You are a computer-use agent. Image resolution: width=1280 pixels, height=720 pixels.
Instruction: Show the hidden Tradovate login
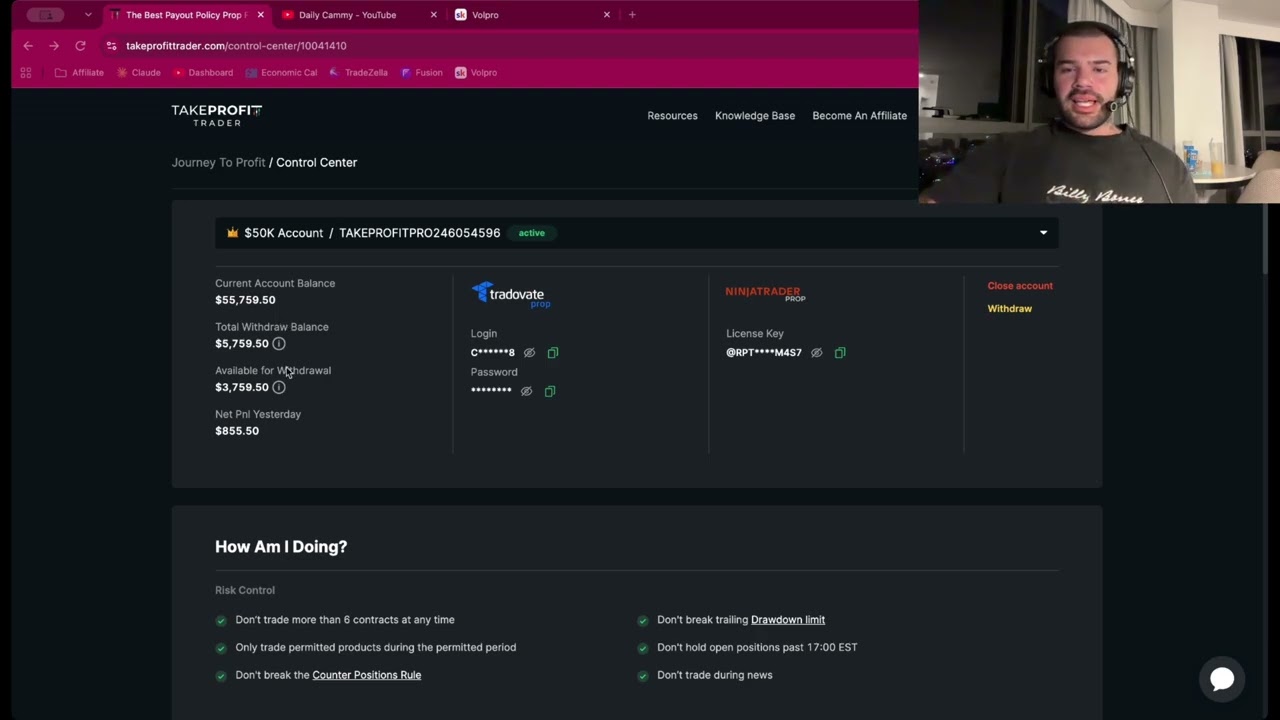(530, 353)
